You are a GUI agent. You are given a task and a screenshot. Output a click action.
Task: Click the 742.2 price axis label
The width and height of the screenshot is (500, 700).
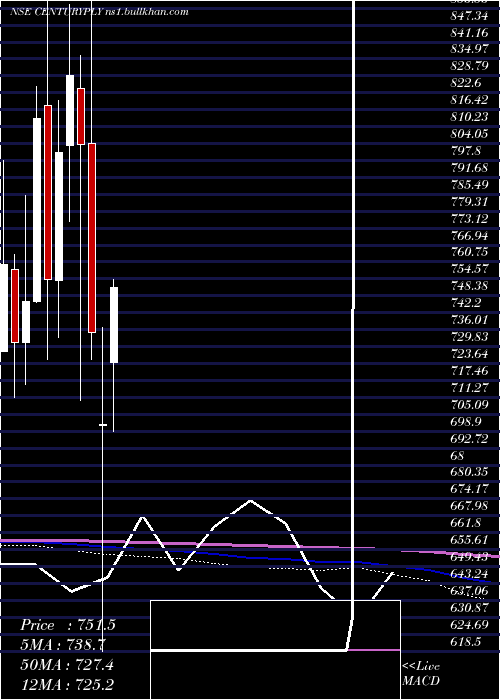tap(466, 303)
